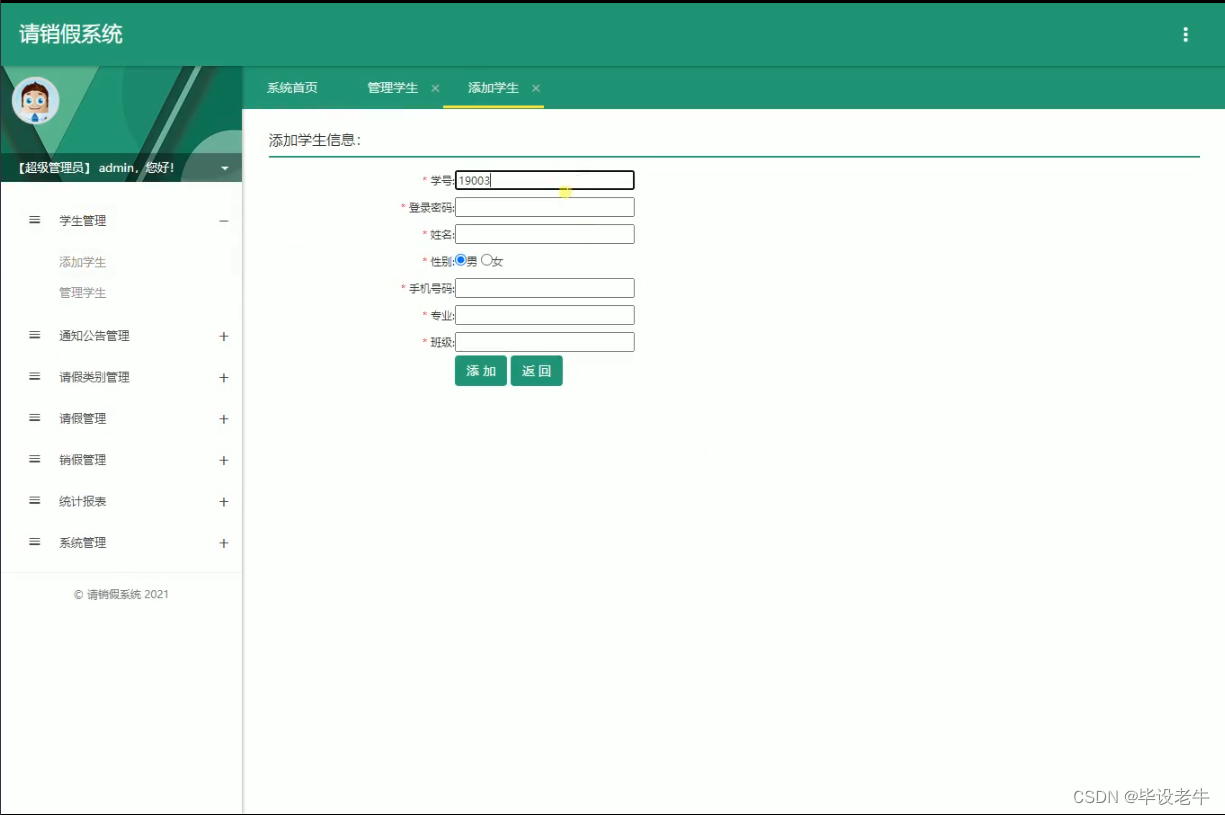Click hamburger icon beside 请假类别管理
Viewport: 1225px width, 815px height.
pyautogui.click(x=35, y=377)
